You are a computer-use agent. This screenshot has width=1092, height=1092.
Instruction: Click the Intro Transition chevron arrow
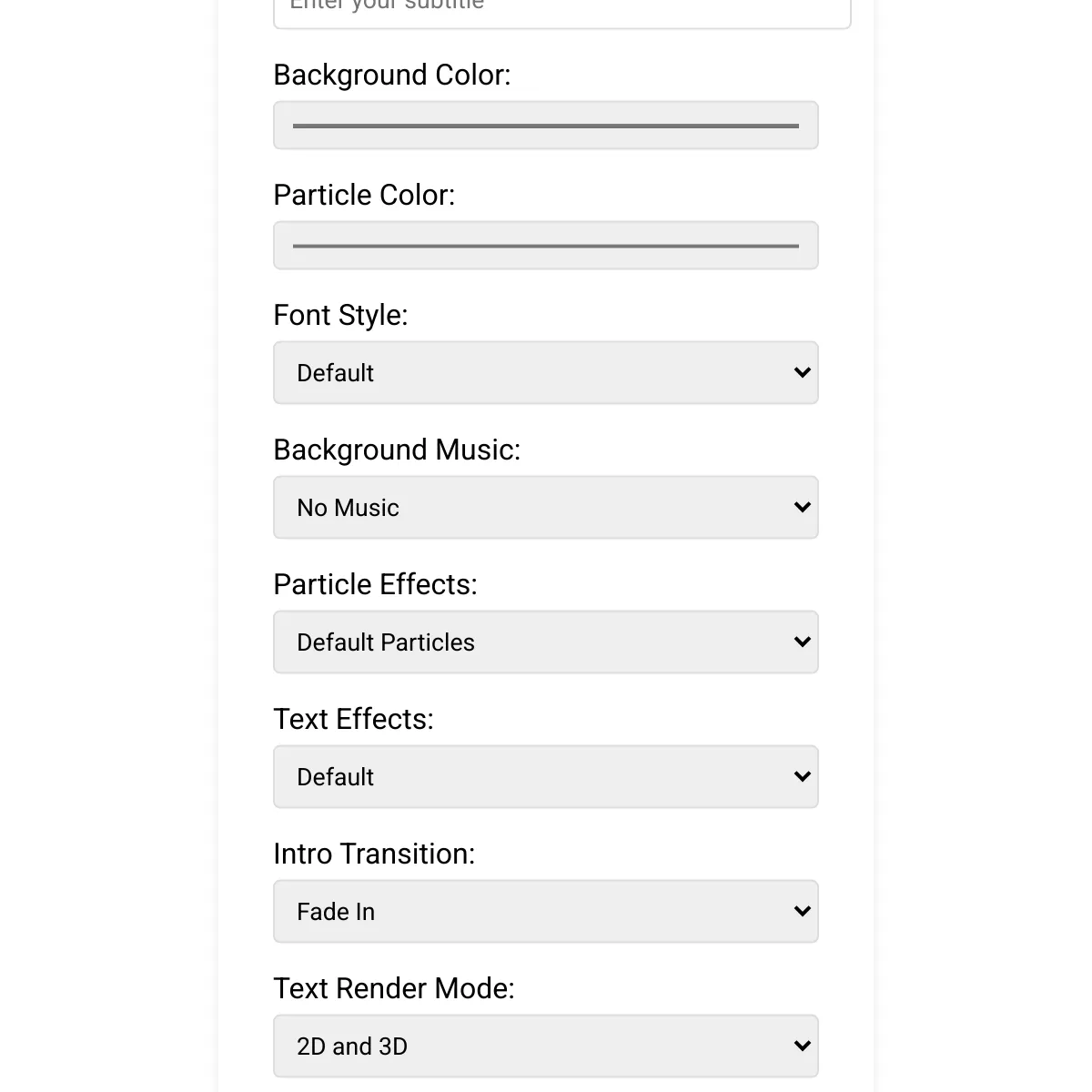802,911
